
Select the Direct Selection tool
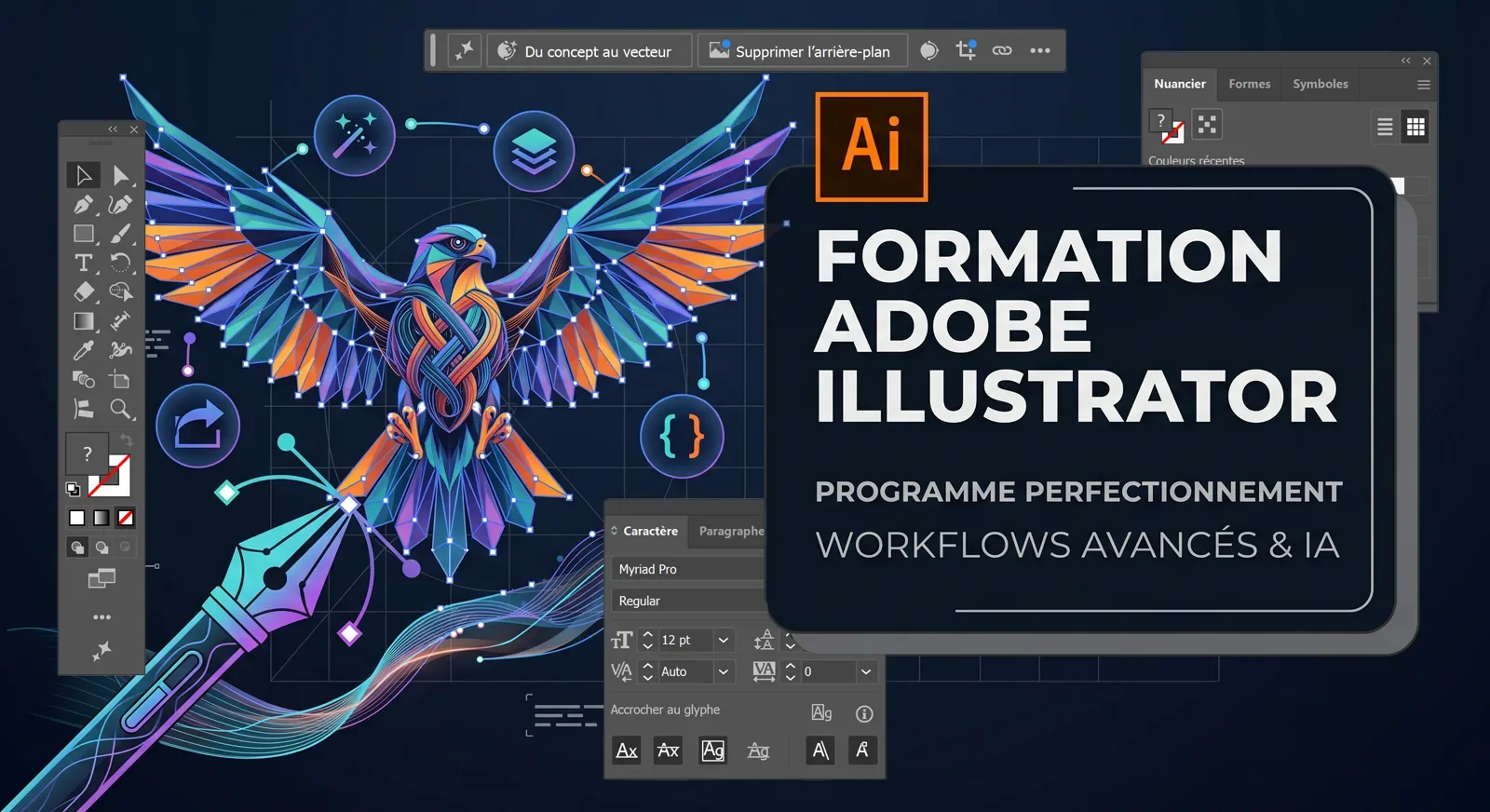pos(121,175)
